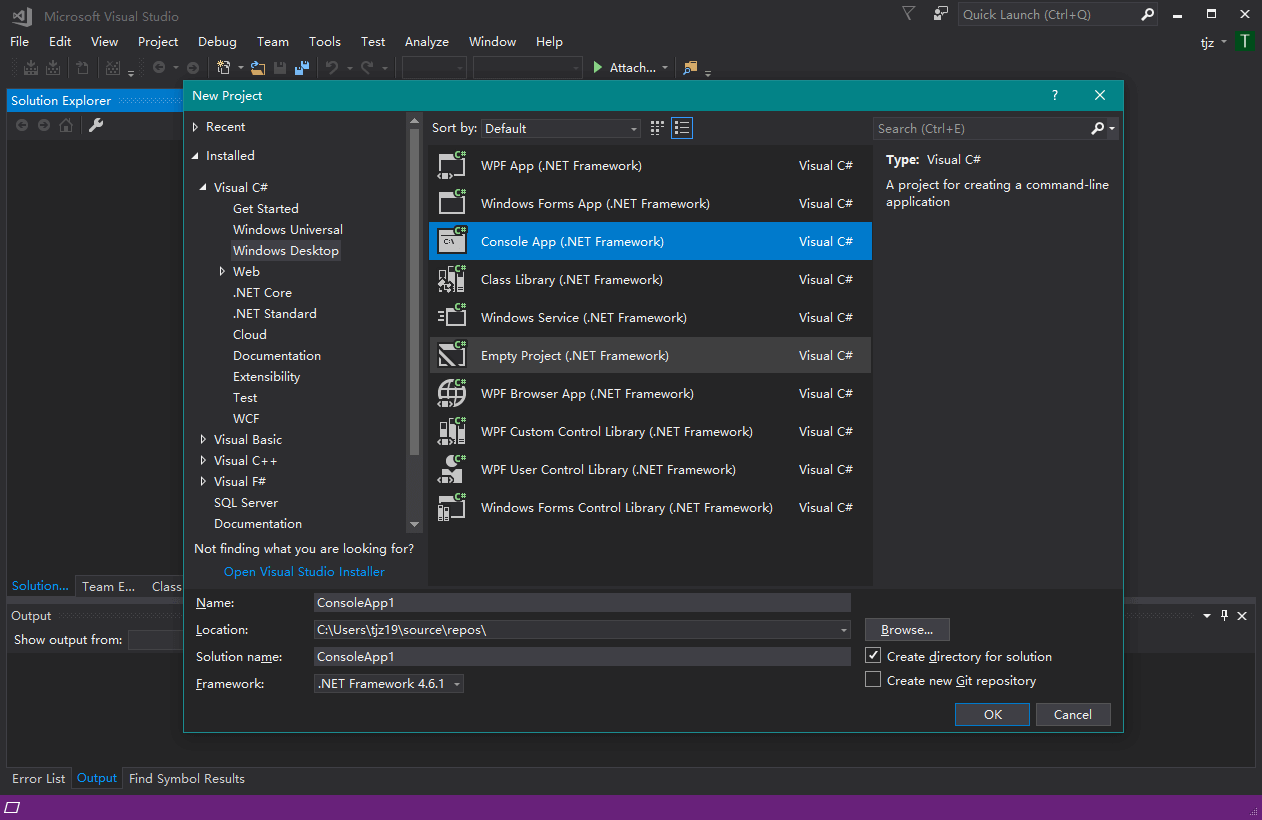Click the Help question mark in New Project dialog
Viewport: 1262px width, 820px height.
tap(1054, 96)
